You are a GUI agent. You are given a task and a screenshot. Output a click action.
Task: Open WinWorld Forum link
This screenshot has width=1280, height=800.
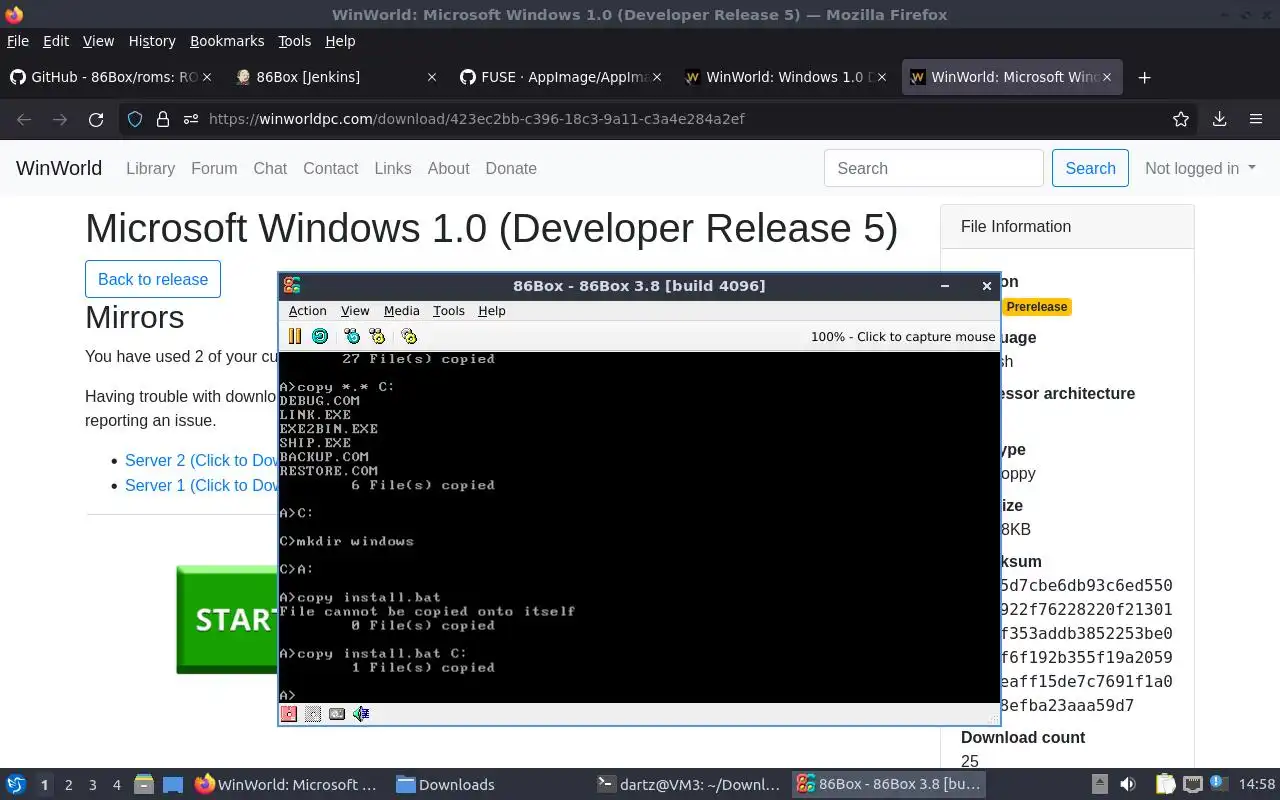[x=214, y=168]
